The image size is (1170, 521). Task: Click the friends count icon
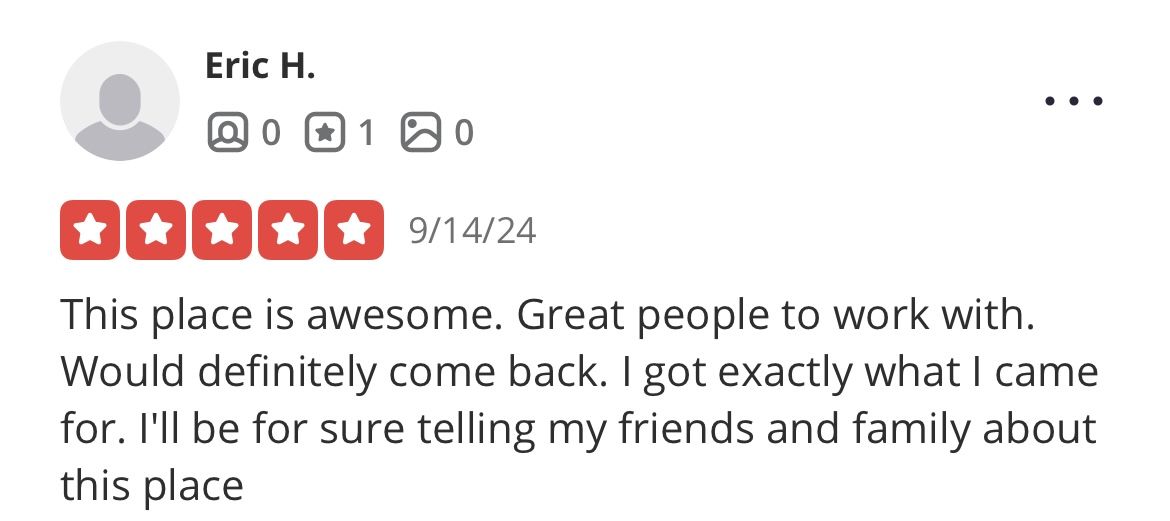pyautogui.click(x=228, y=132)
